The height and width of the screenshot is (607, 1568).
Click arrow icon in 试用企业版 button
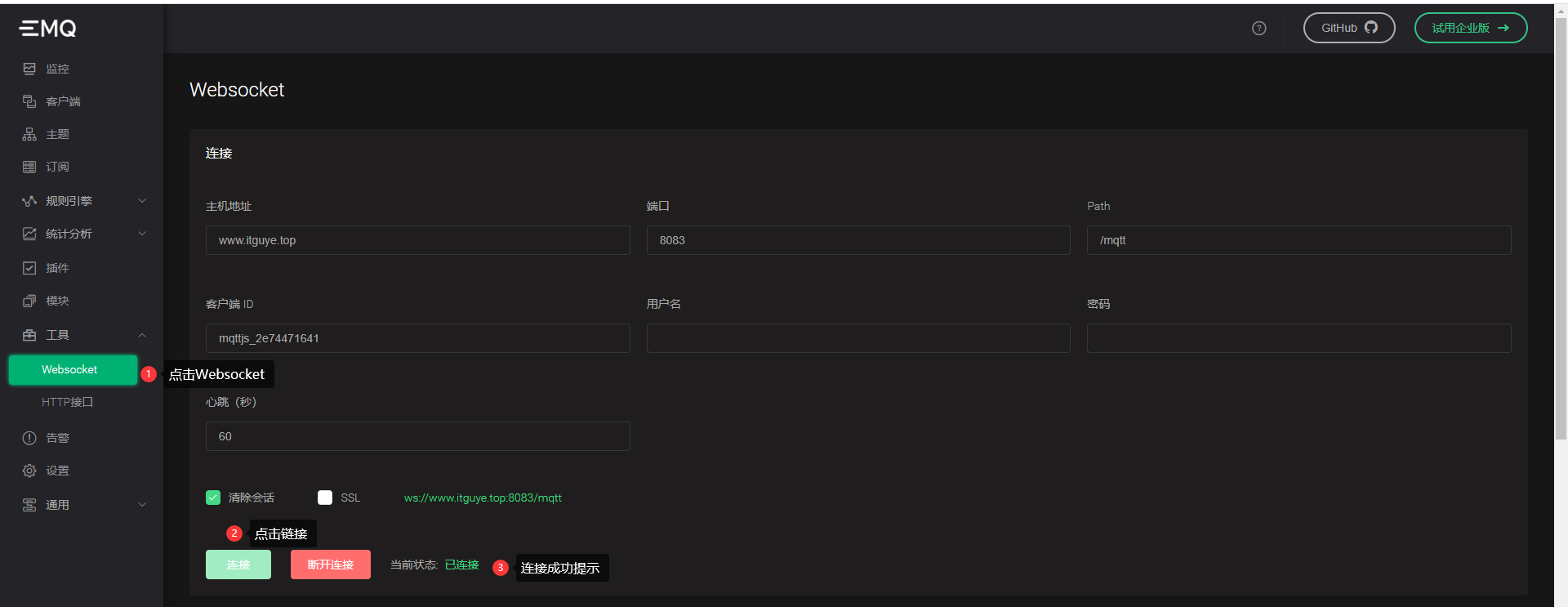1503,28
